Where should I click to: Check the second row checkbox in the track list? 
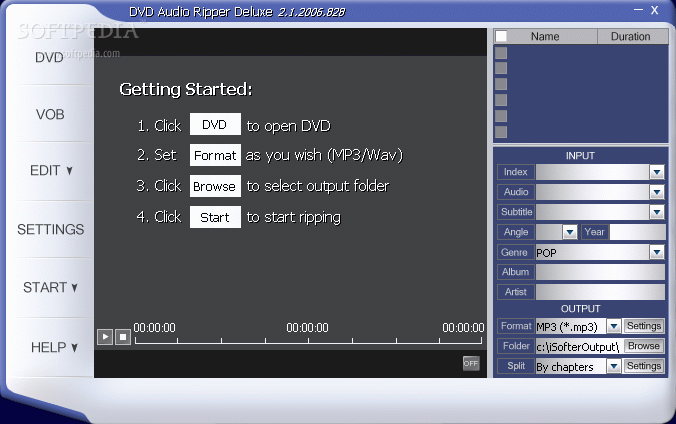[x=501, y=68]
